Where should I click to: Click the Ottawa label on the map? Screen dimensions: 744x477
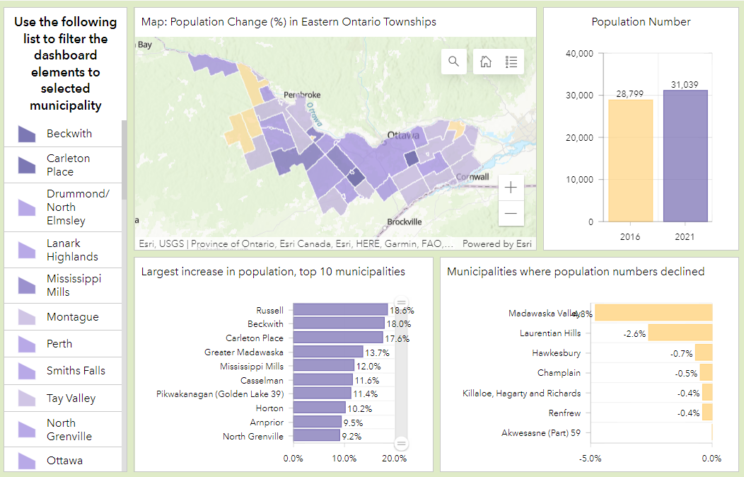403,135
